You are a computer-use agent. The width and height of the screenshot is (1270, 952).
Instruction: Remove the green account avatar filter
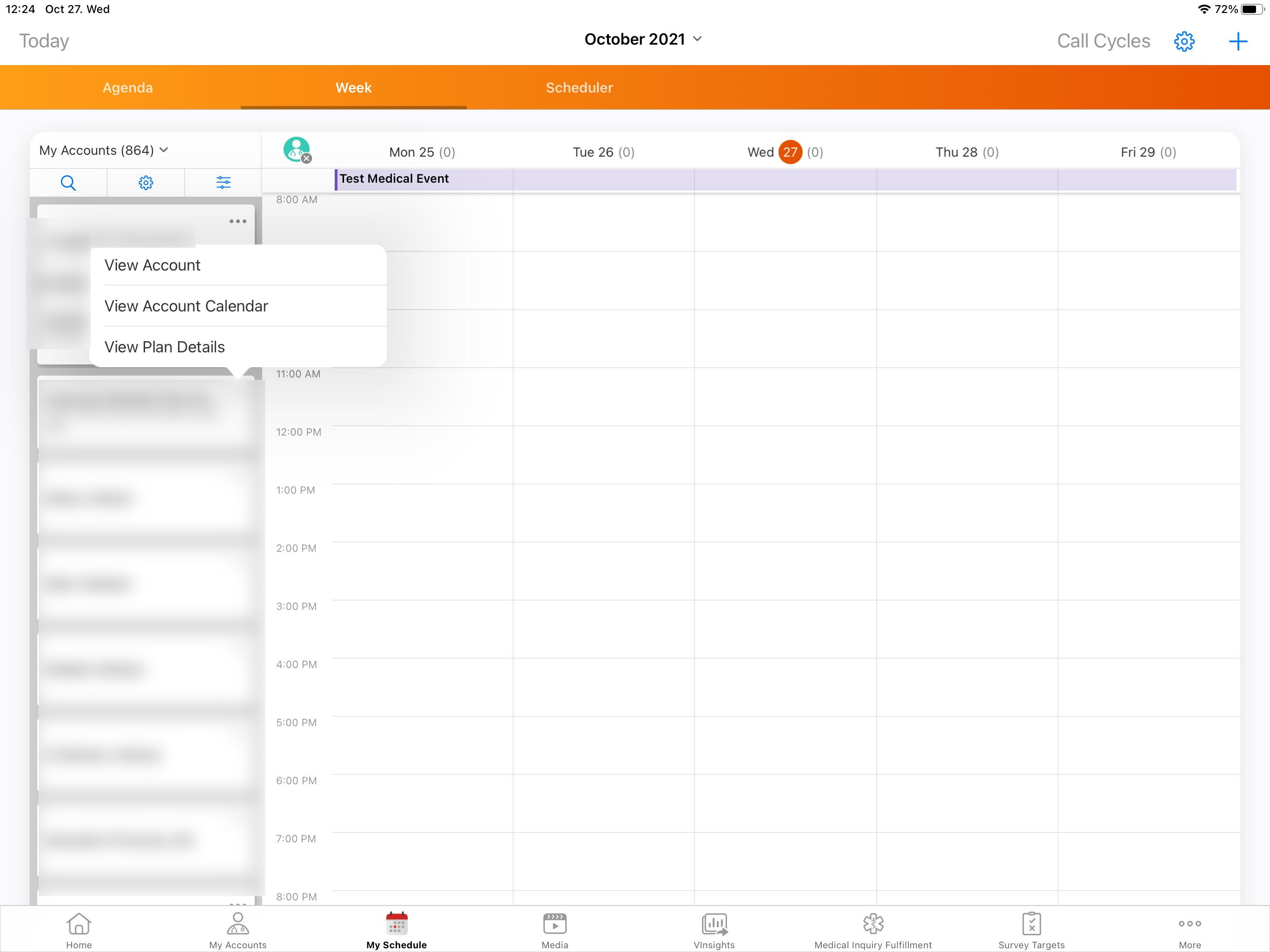307,159
